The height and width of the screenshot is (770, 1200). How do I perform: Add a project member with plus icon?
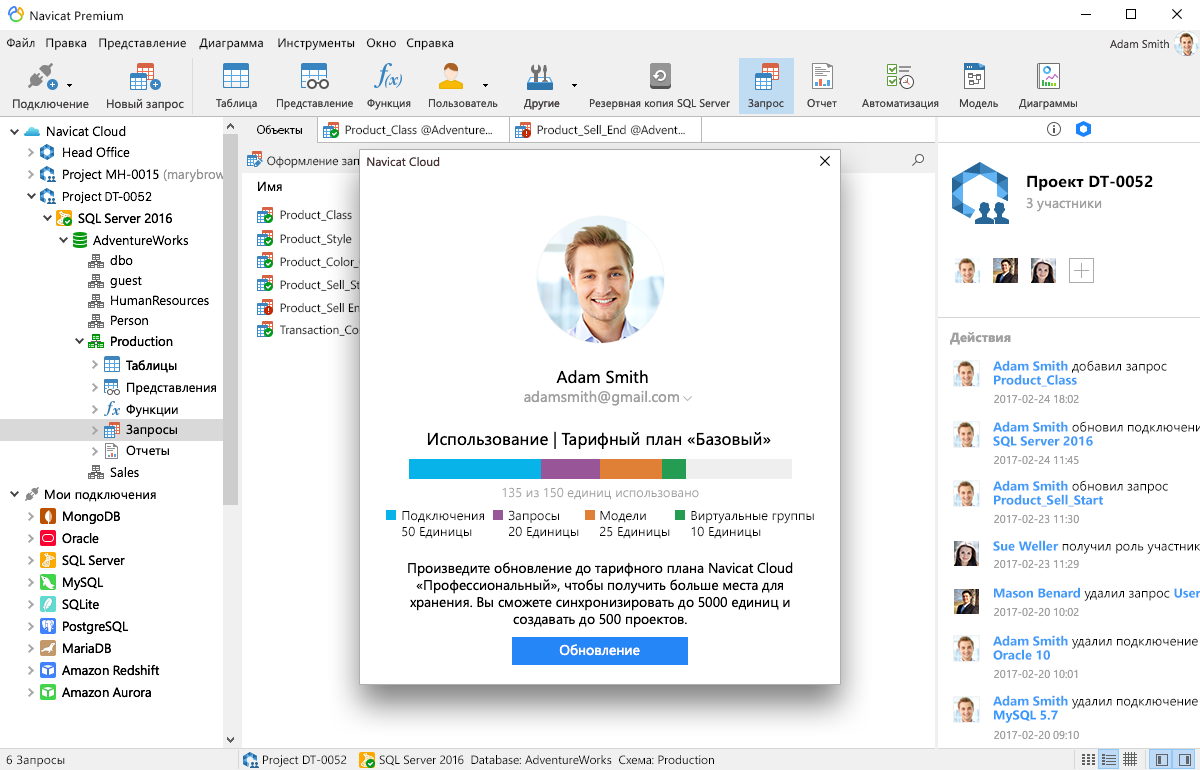pos(1081,270)
